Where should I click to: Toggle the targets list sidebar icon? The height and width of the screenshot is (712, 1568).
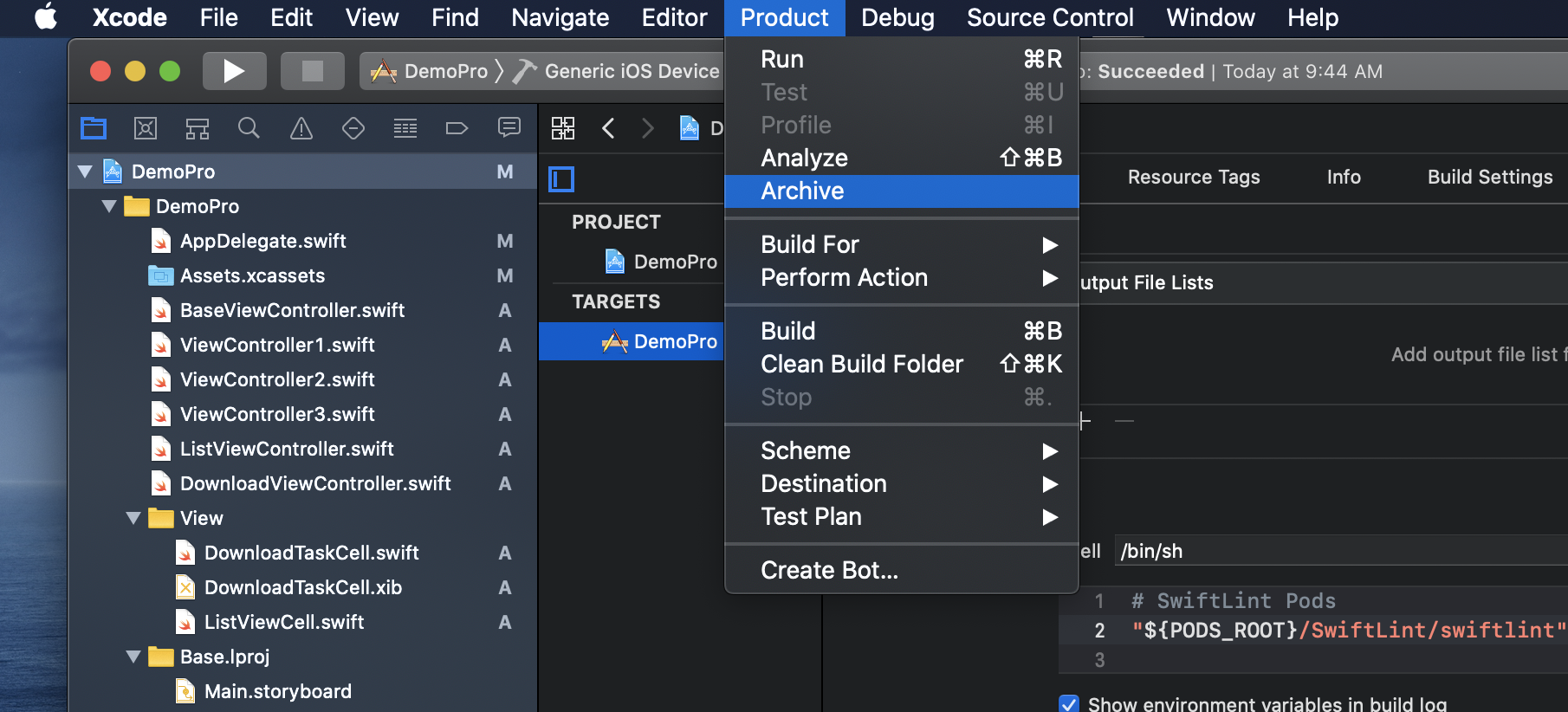coord(561,179)
